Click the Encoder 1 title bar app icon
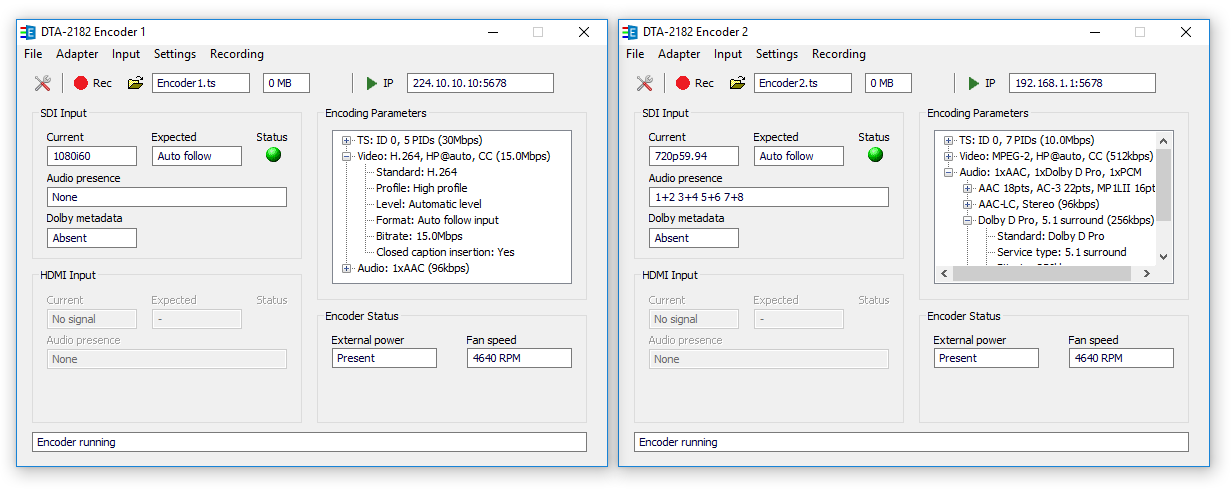The height and width of the screenshot is (490, 1232). (29, 32)
